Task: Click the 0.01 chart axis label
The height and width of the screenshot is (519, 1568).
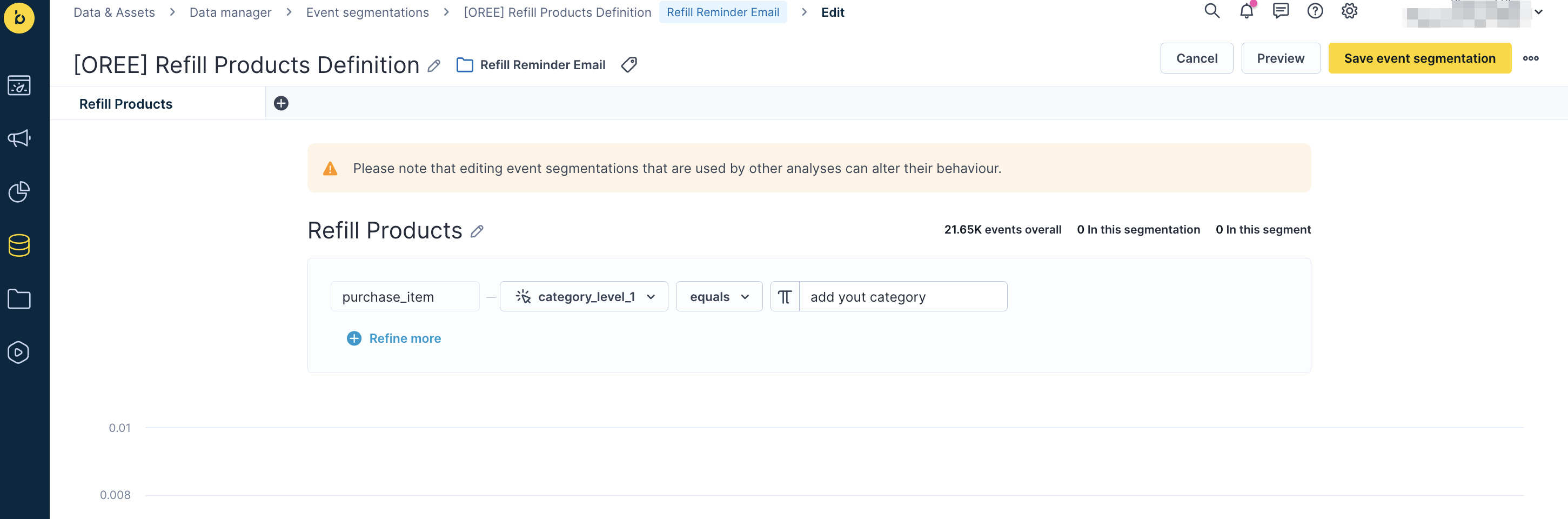Action: click(119, 428)
